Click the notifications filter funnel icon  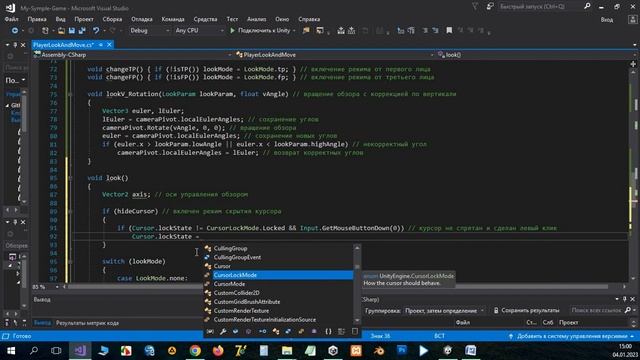pos(475,7)
